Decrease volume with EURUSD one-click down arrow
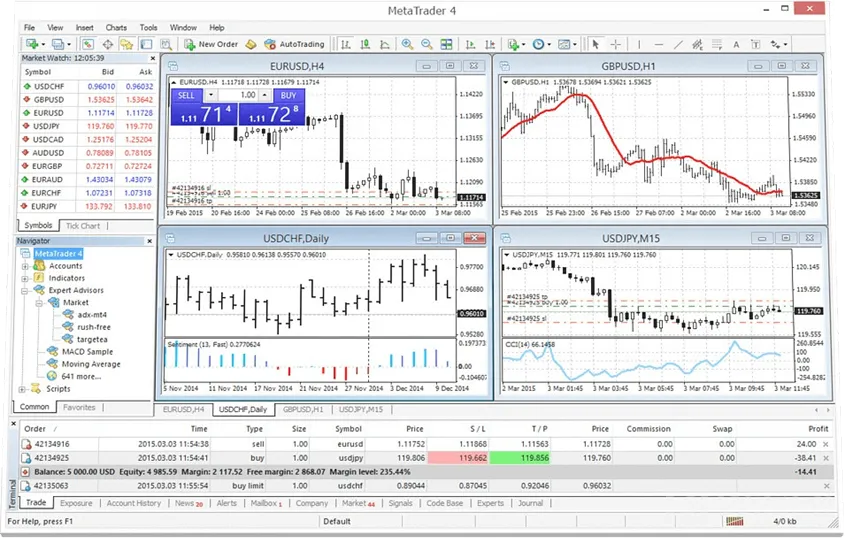The height and width of the screenshot is (543, 845). [x=211, y=95]
